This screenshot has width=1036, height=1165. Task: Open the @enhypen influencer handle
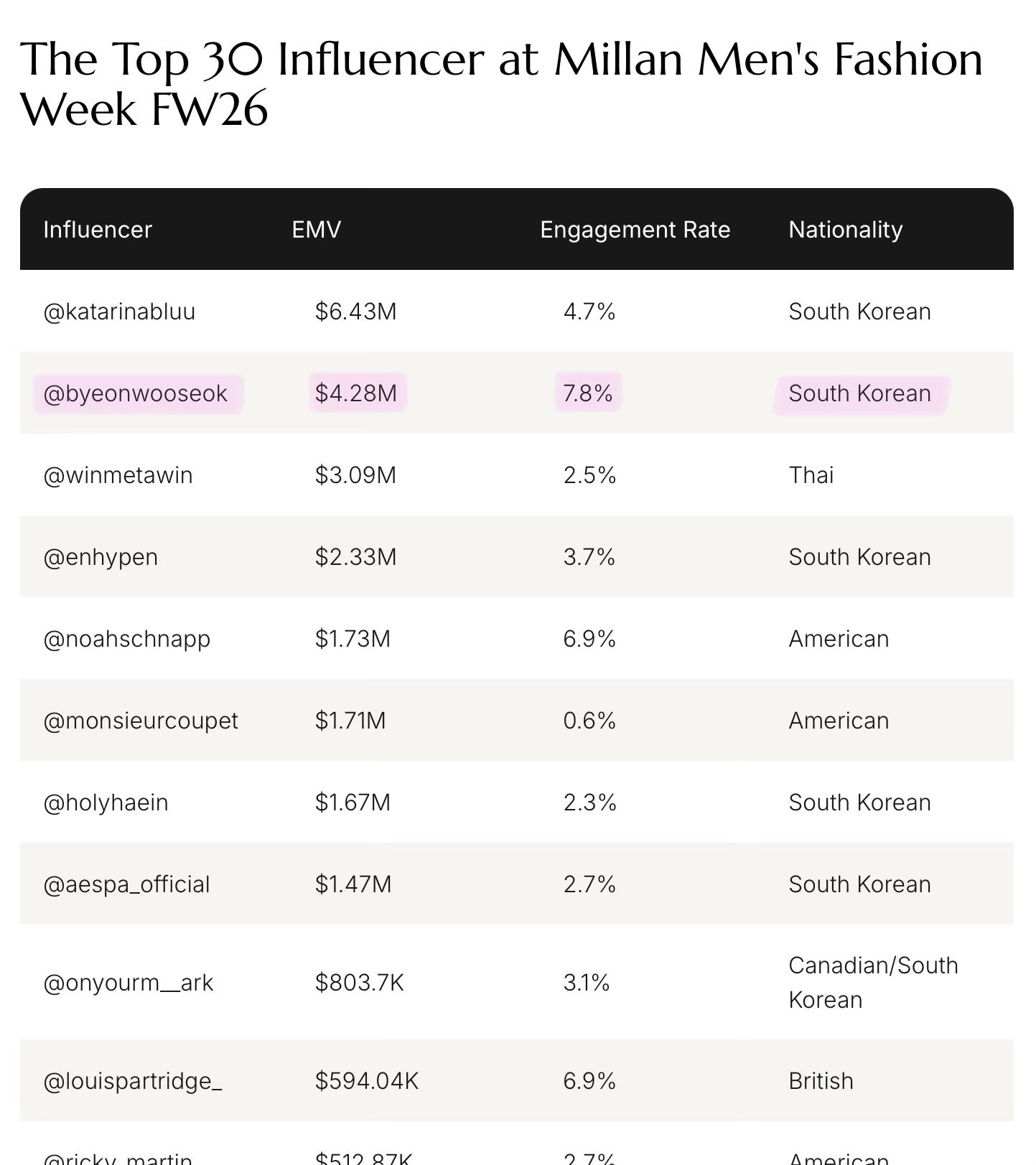[101, 557]
